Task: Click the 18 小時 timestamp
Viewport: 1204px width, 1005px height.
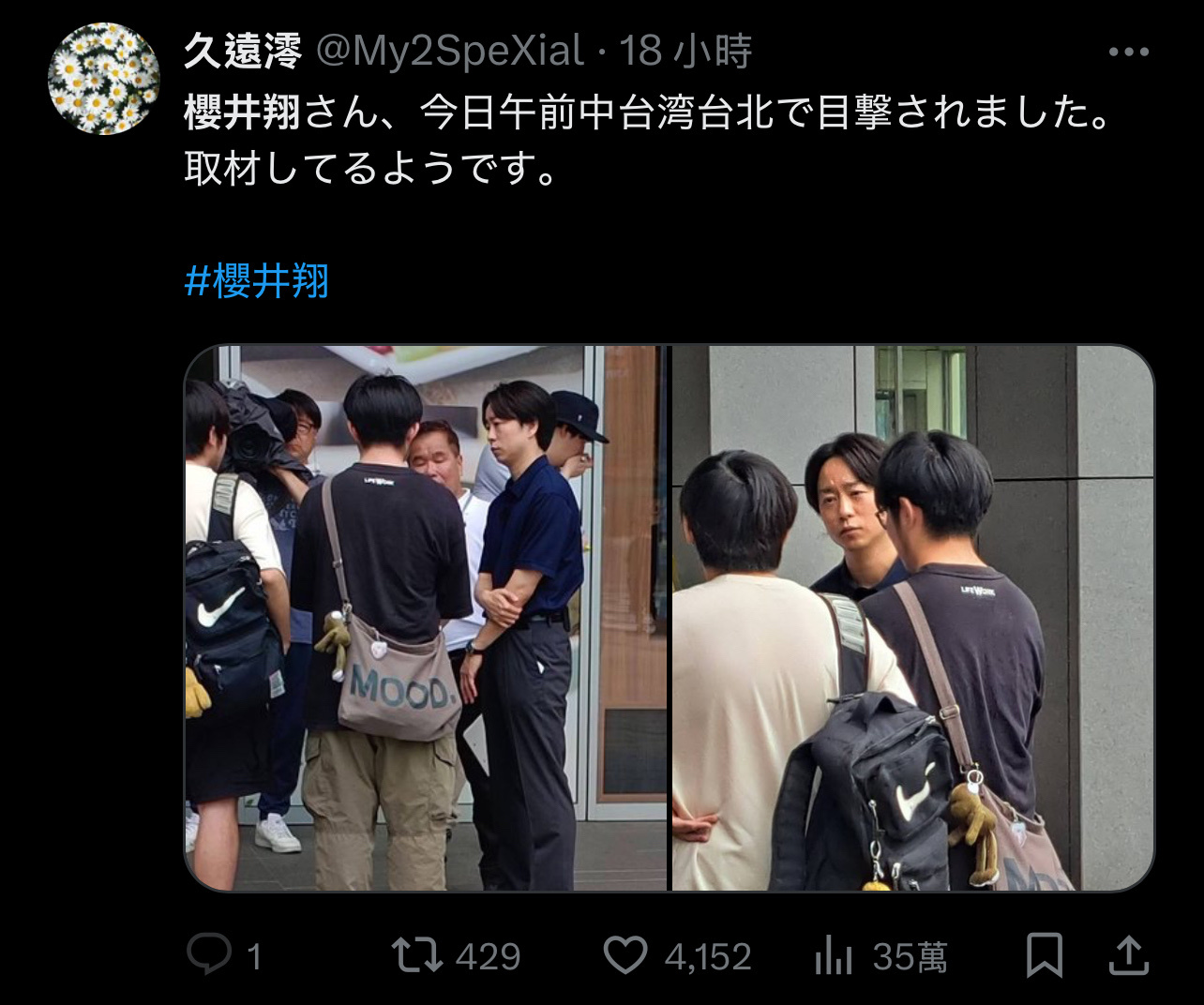Action: tap(685, 52)
